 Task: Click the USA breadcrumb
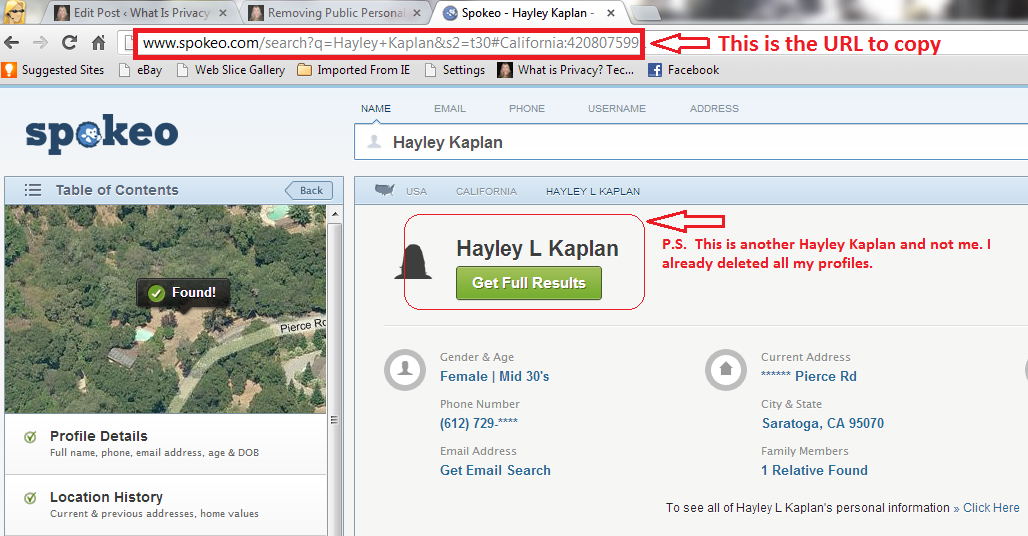(416, 191)
